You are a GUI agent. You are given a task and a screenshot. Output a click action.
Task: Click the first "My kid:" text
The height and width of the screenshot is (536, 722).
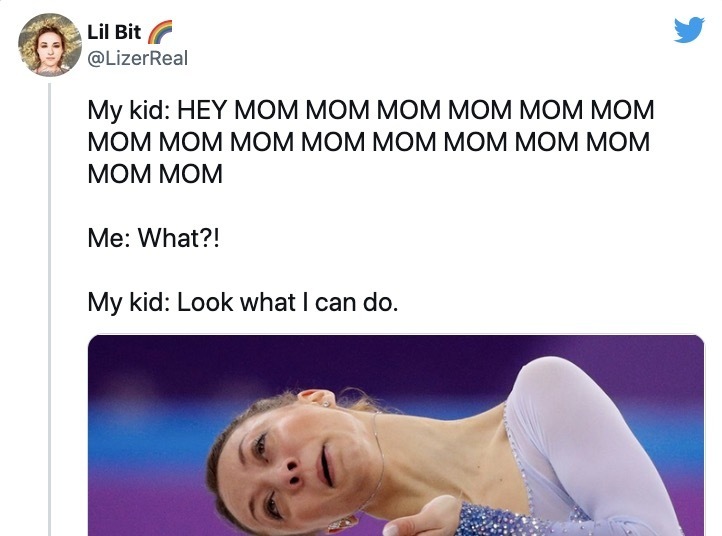pos(128,111)
